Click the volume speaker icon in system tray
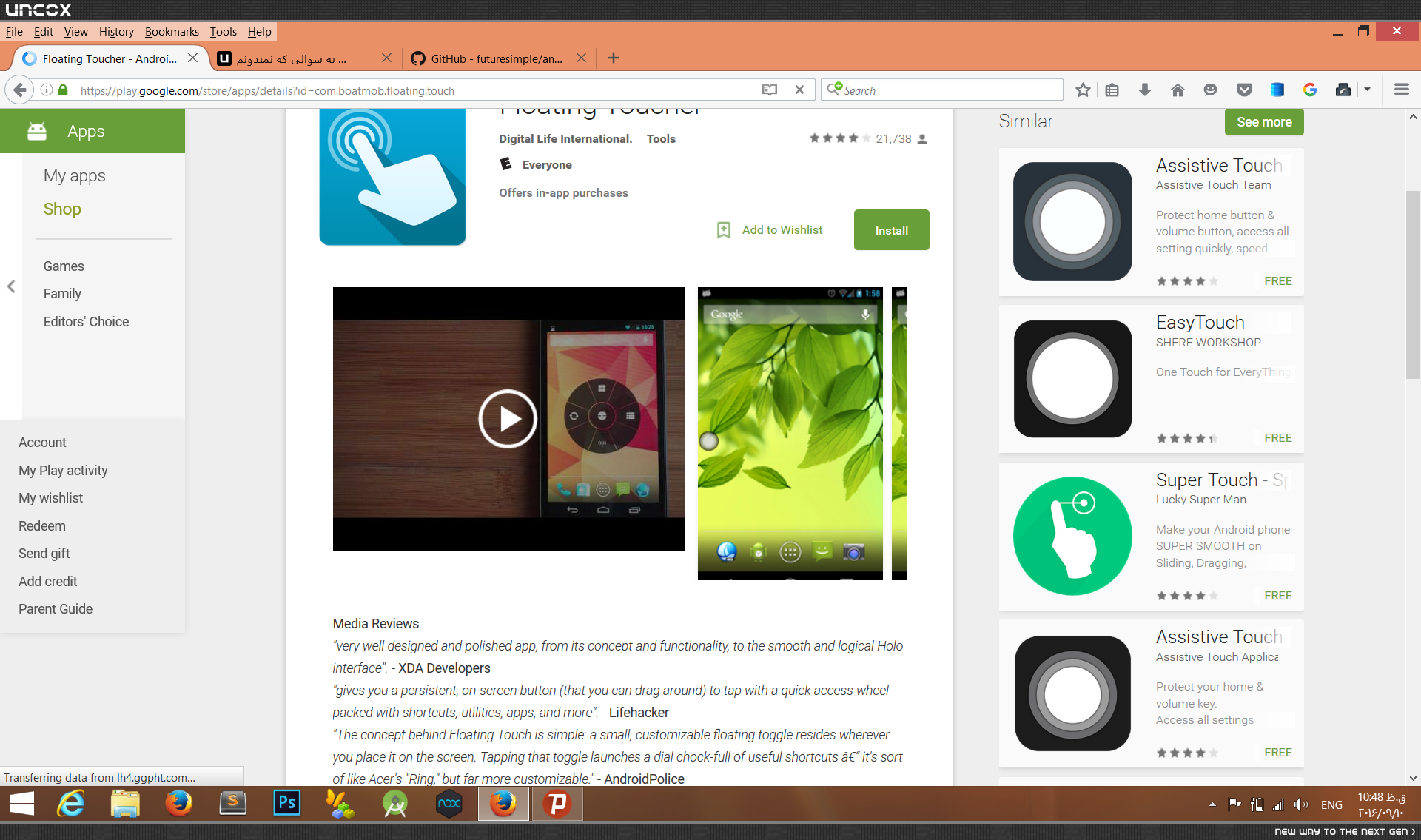Viewport: 1421px width, 840px height. [x=1300, y=804]
